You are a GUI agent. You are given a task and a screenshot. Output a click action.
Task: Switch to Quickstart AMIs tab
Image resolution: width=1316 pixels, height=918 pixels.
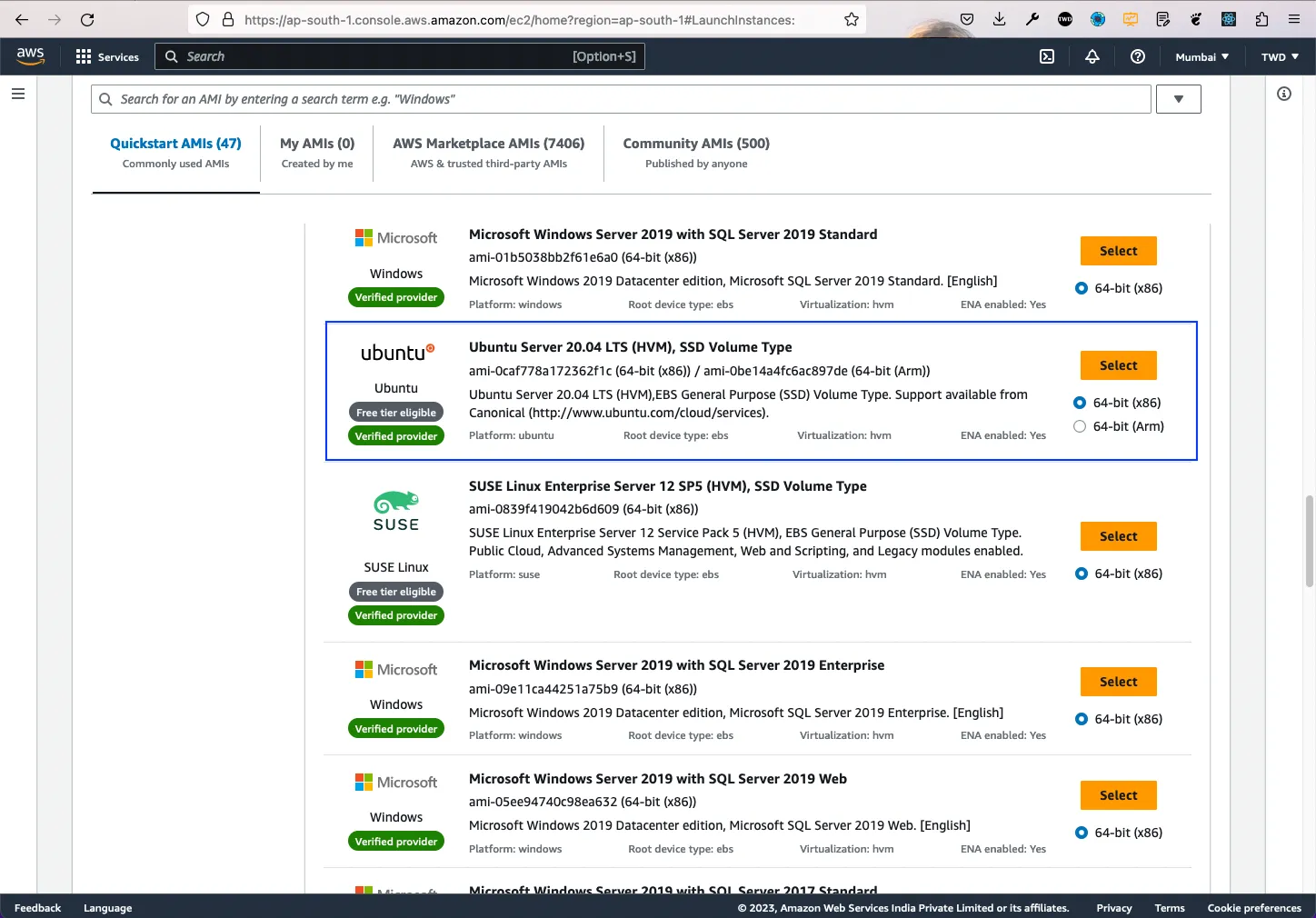point(175,153)
